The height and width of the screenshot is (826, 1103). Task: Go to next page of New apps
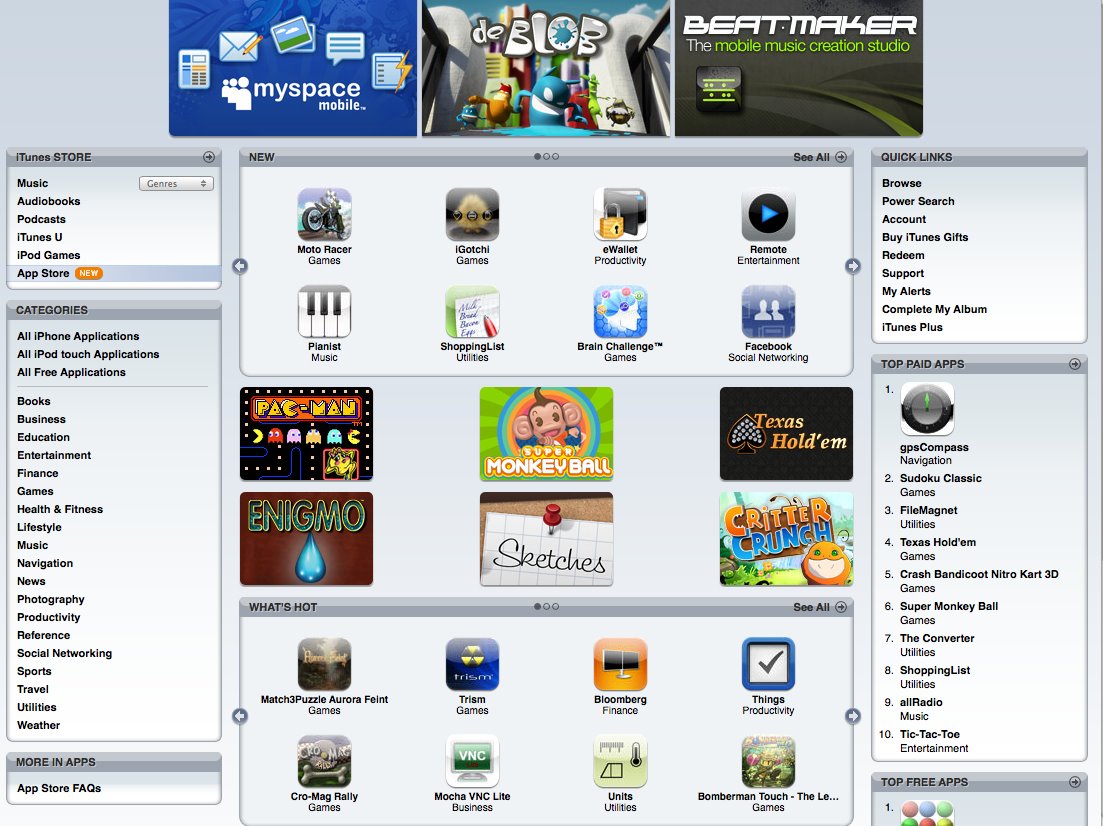coord(853,266)
